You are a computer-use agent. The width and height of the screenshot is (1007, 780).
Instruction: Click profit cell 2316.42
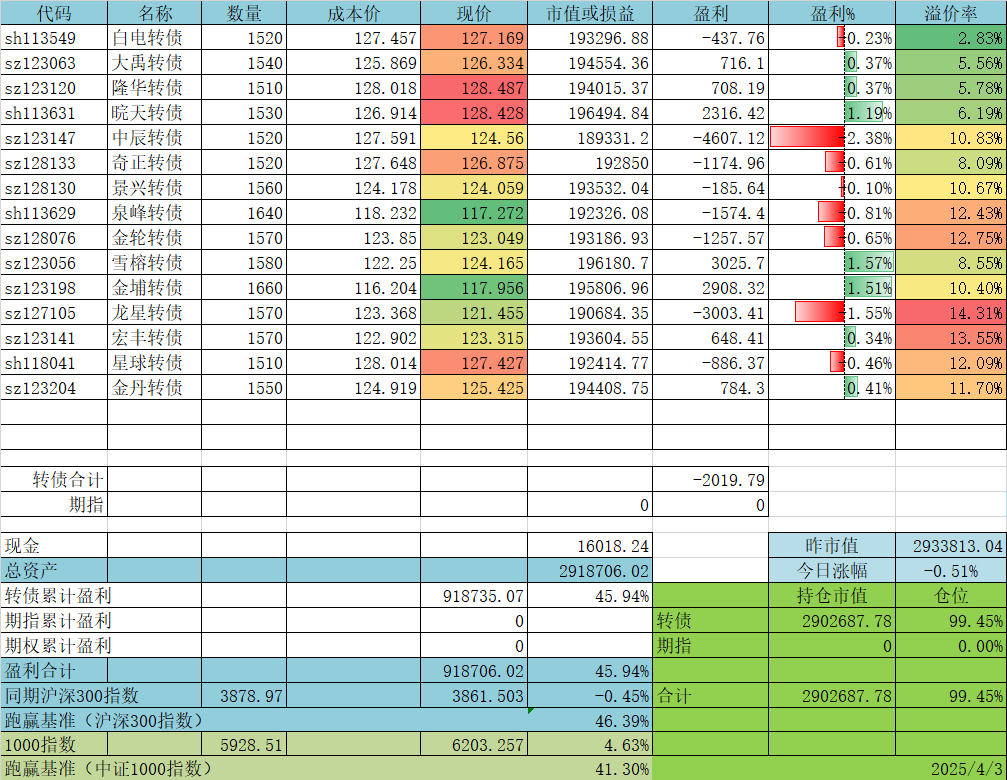[710, 113]
